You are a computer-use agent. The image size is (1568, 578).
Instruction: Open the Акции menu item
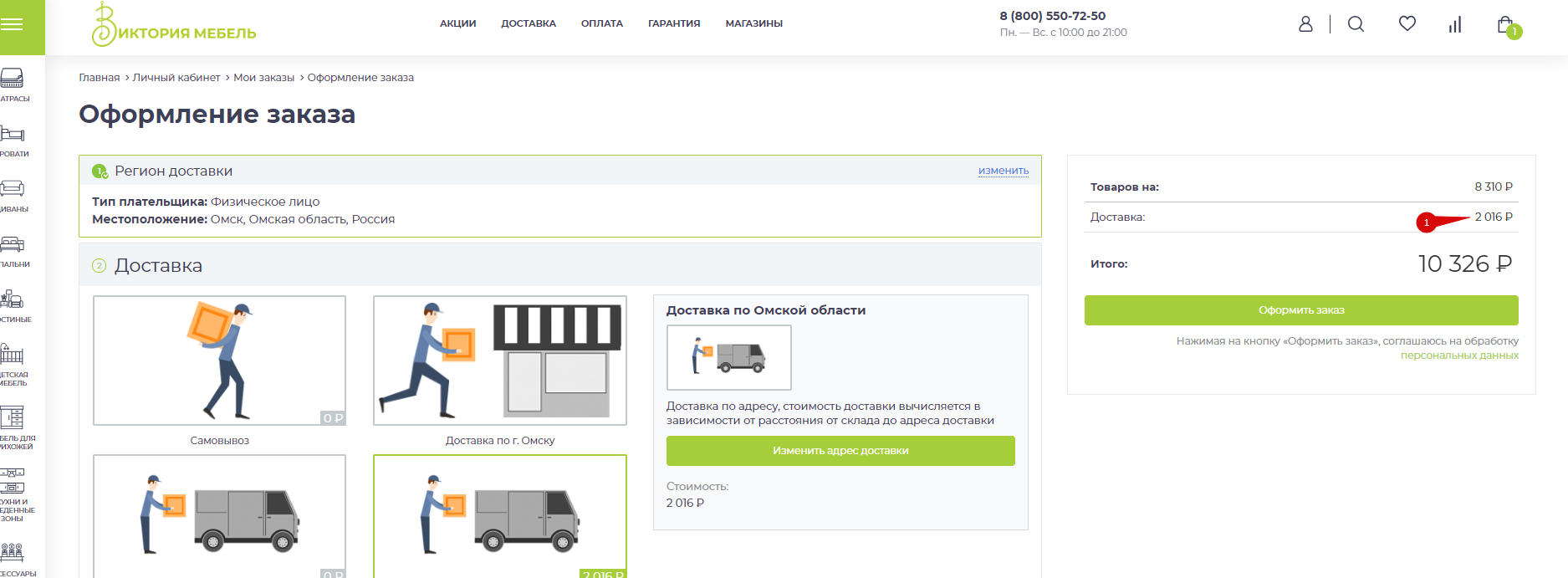click(x=457, y=23)
